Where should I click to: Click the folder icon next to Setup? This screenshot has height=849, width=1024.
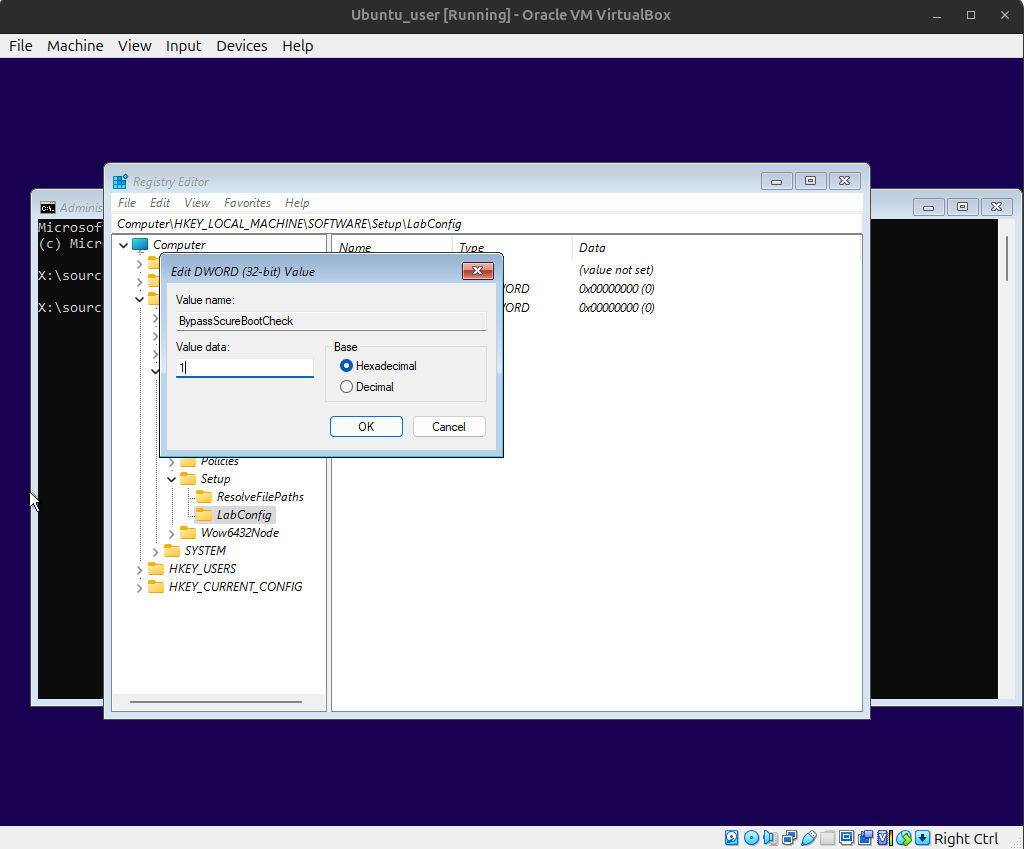tap(188, 479)
